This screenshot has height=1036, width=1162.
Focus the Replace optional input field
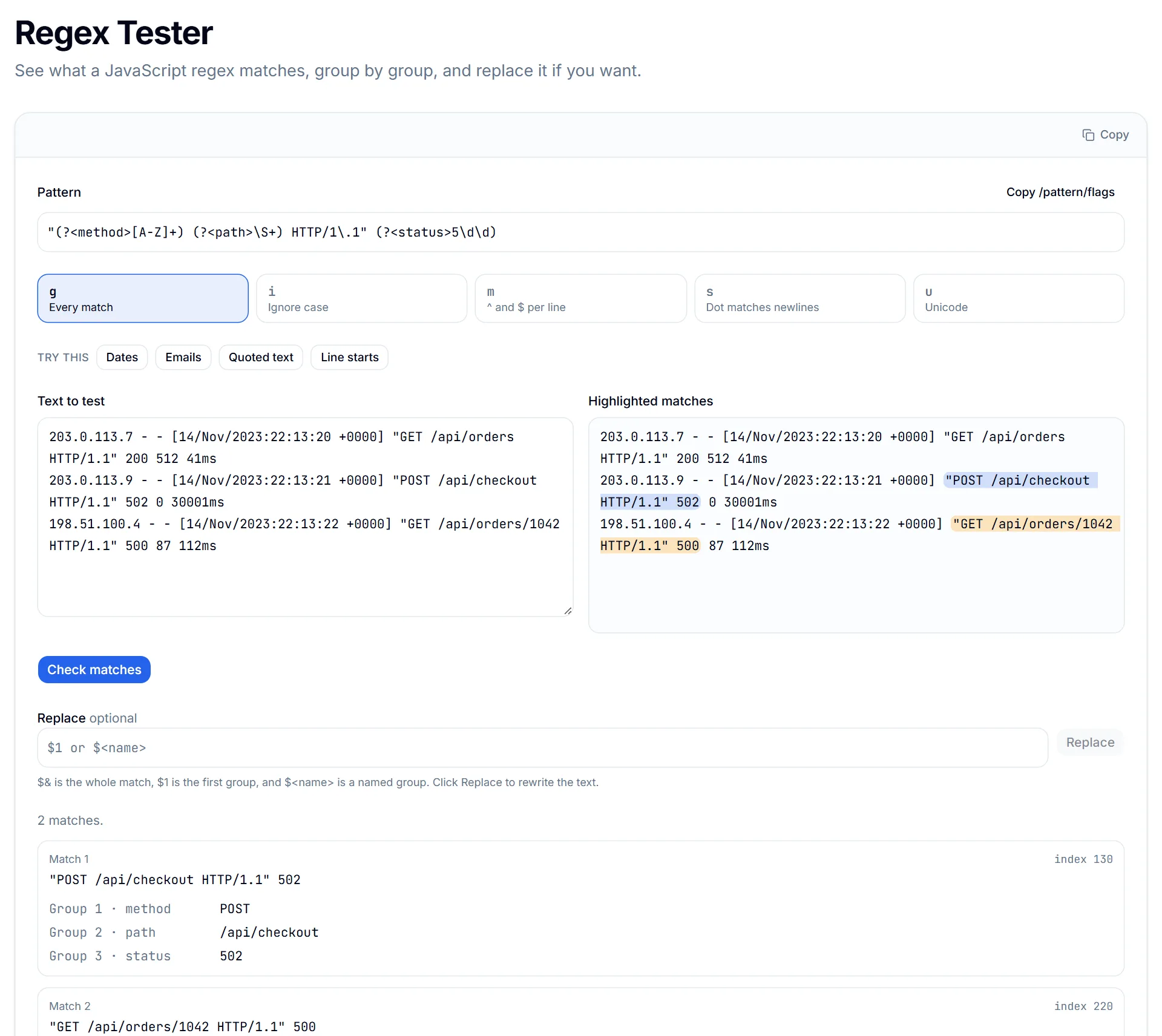(543, 748)
